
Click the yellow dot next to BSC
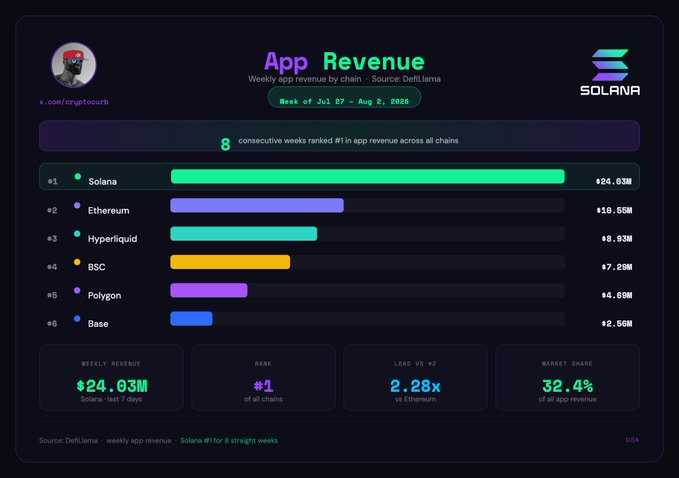[x=77, y=262]
